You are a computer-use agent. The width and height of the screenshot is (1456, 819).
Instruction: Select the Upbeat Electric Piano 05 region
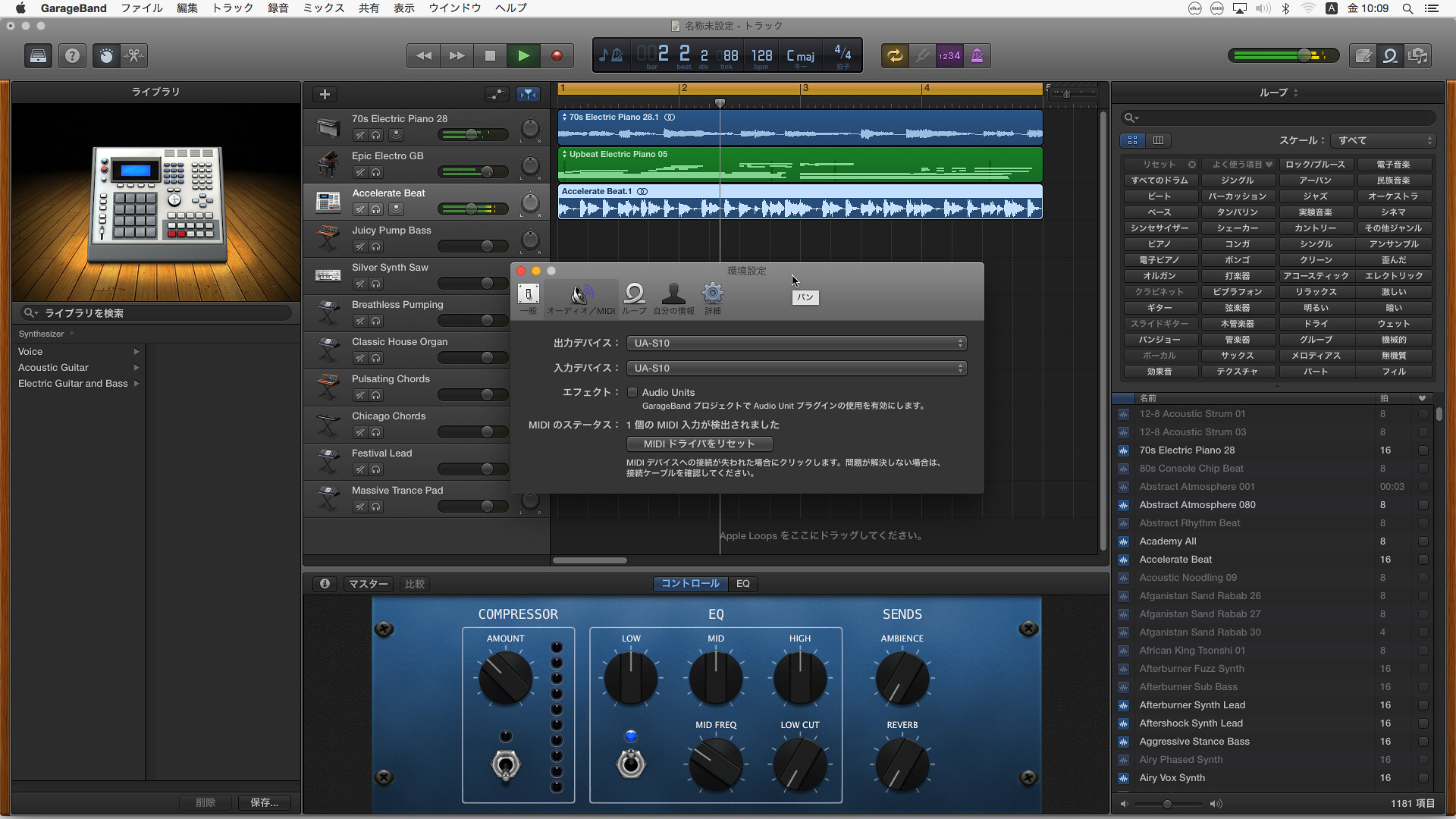tap(800, 165)
